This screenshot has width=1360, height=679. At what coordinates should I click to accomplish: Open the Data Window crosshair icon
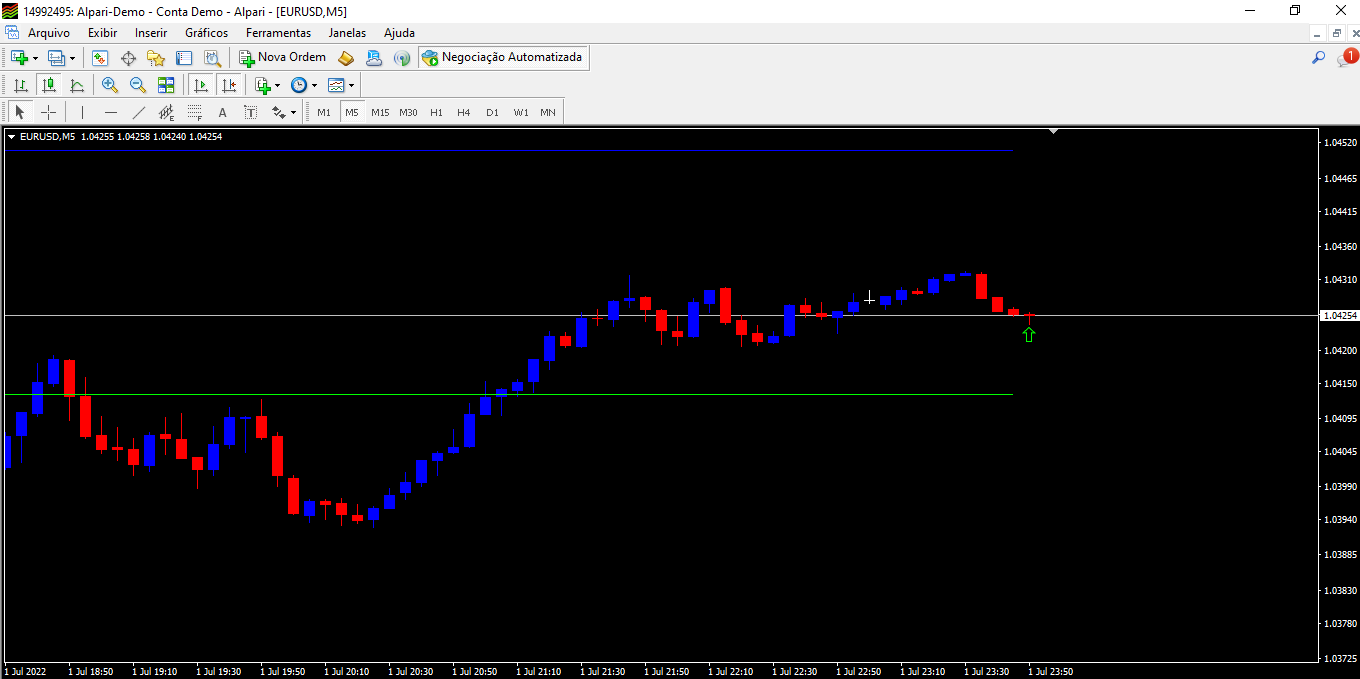[128, 58]
